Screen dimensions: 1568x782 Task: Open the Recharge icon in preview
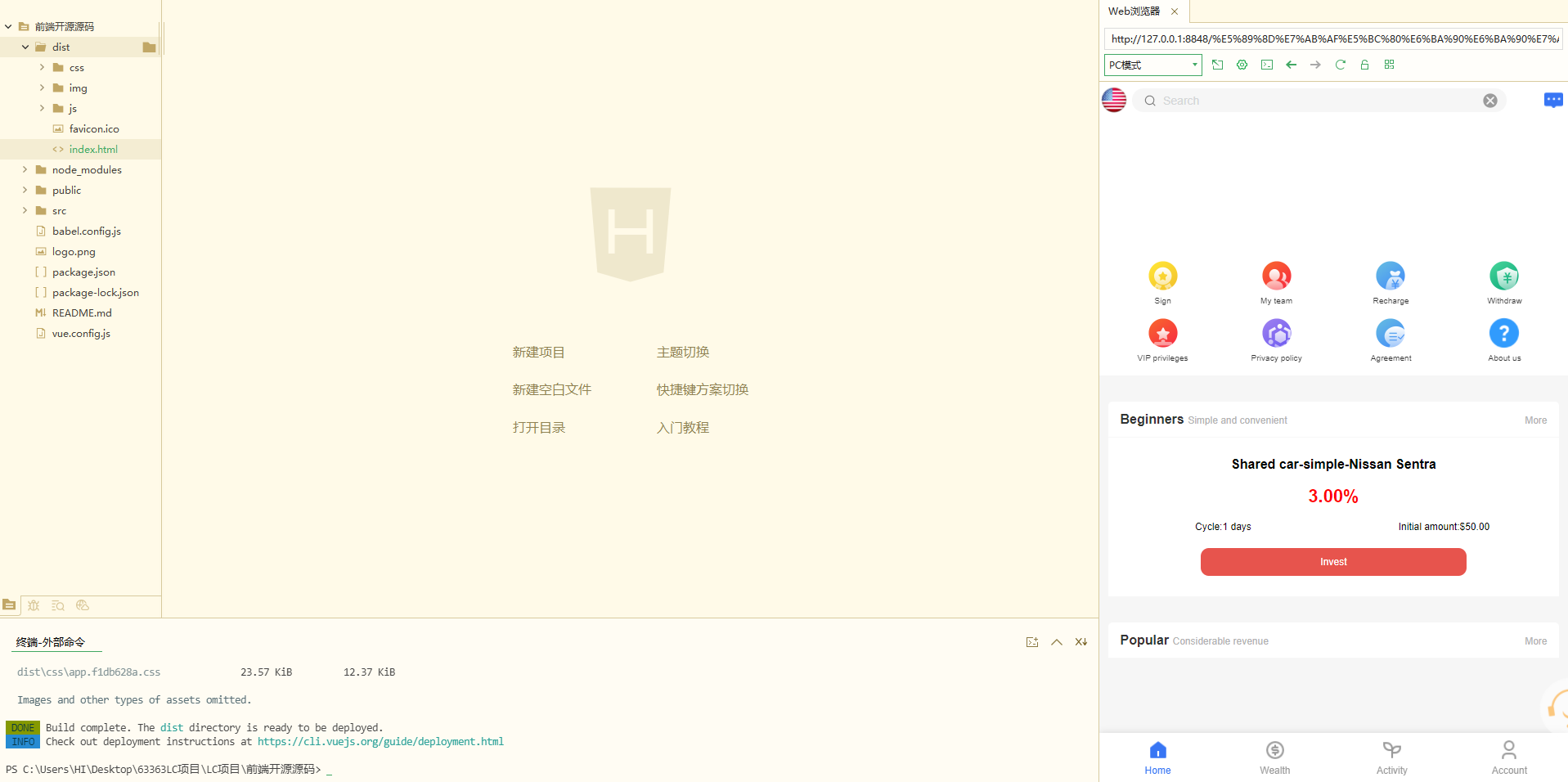click(x=1391, y=276)
